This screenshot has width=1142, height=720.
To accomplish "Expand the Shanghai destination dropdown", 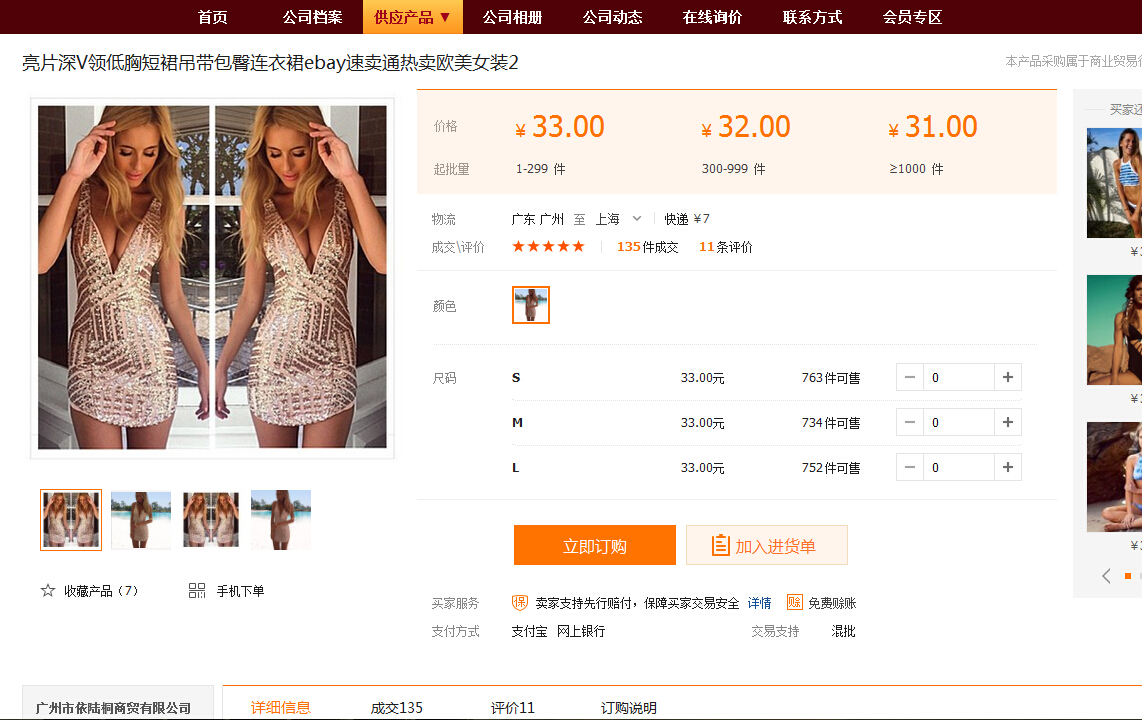I will 636,219.
